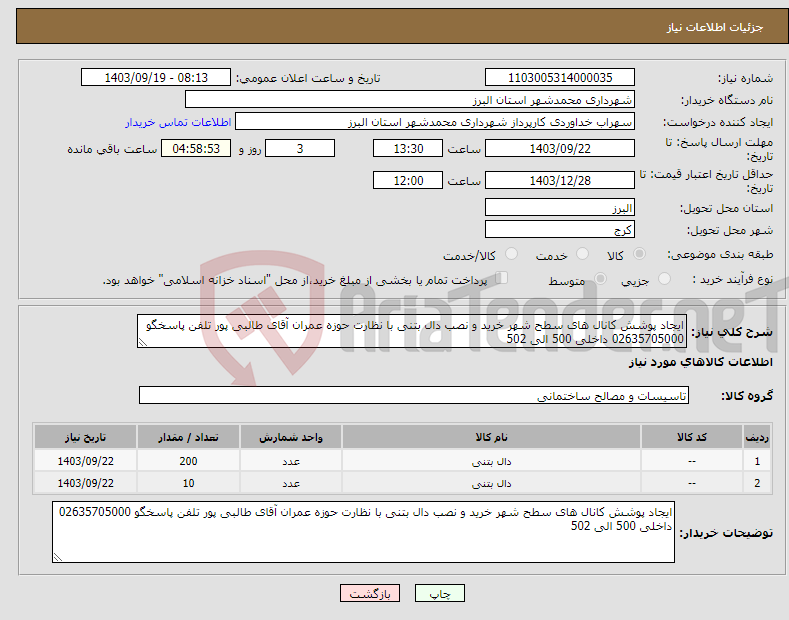Click the نام کالا column header
Viewport: 789px width, 620px height.
click(491, 437)
